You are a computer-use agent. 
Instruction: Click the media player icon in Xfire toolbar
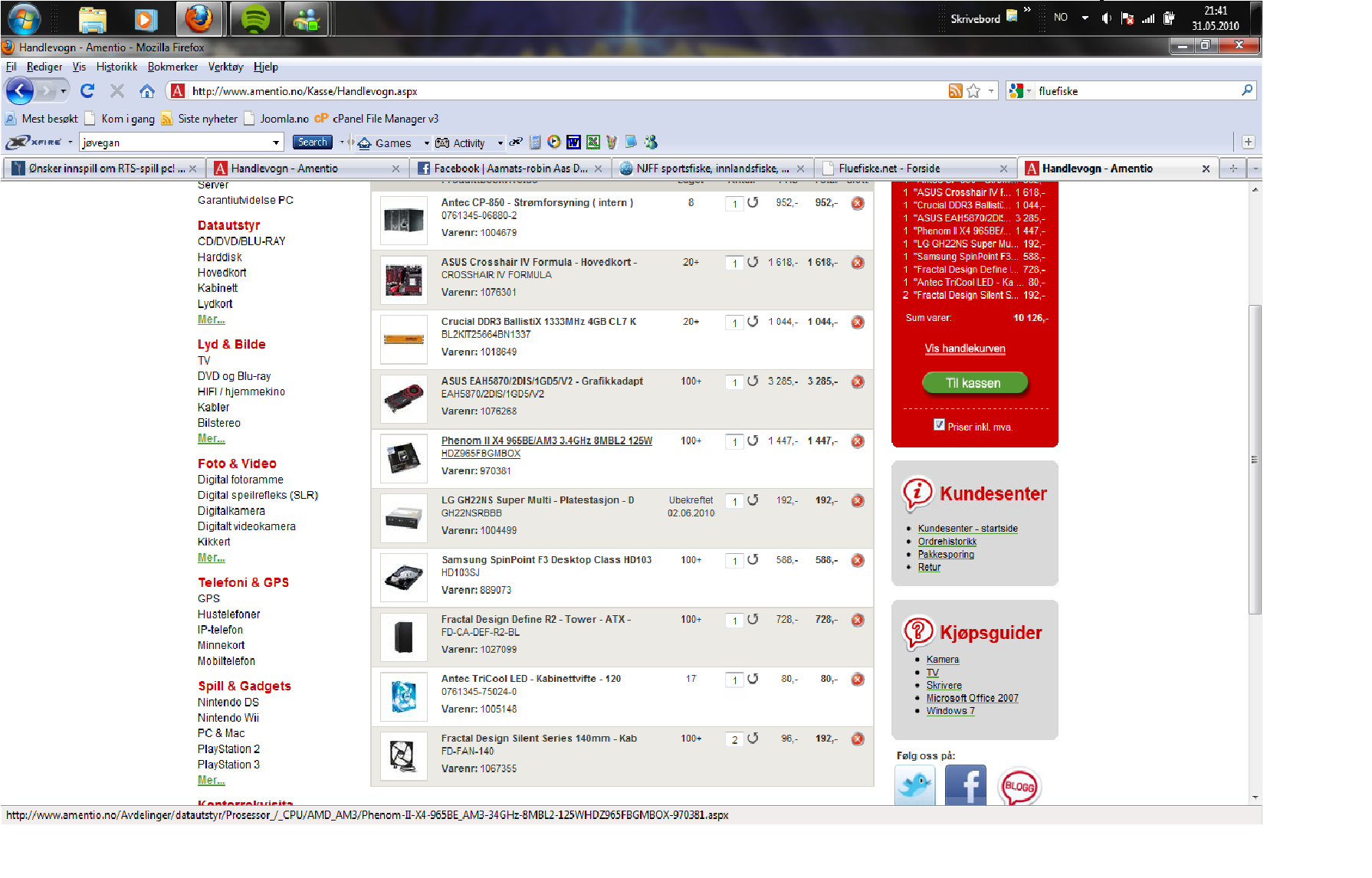point(554,142)
